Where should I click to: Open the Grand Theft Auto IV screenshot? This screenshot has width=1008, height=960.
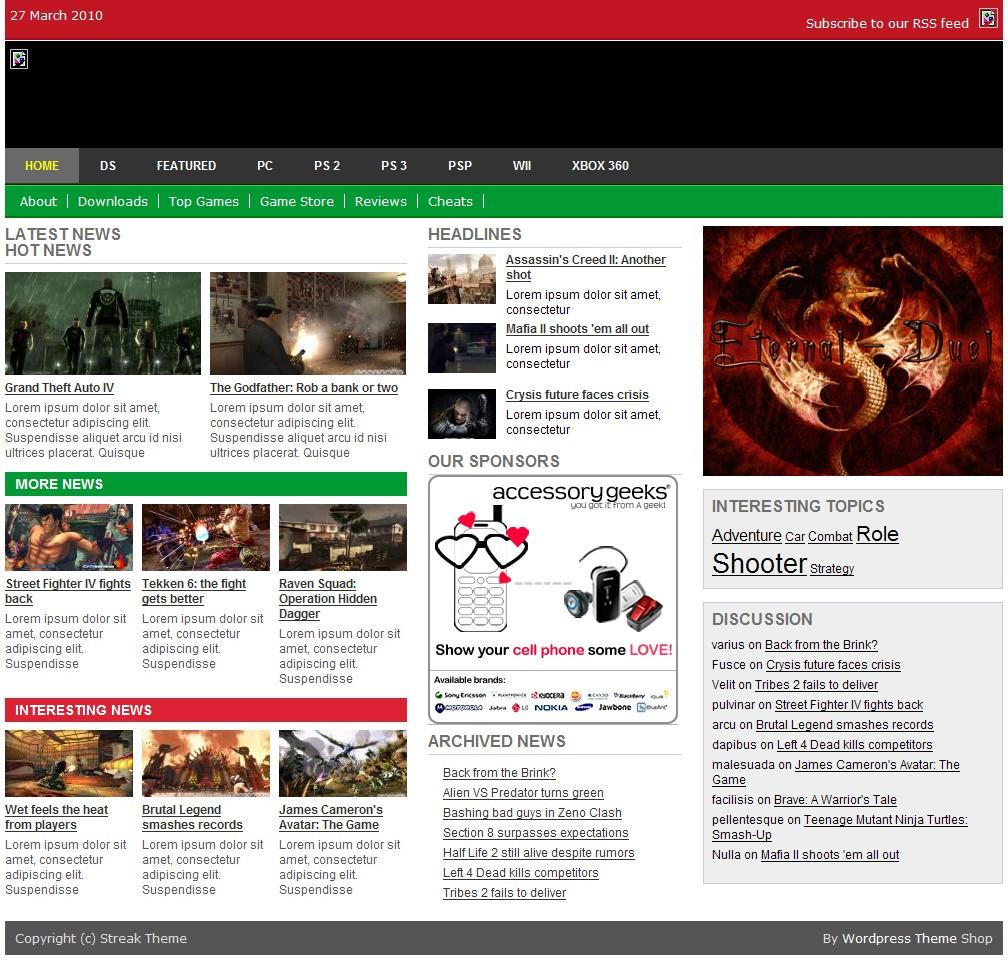[103, 323]
